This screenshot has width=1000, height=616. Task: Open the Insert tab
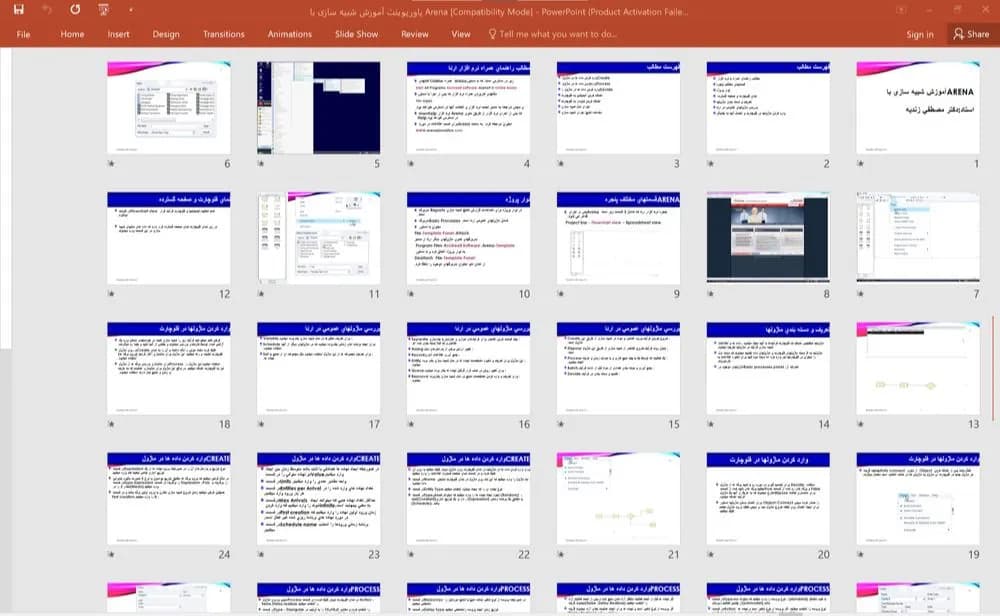[x=119, y=34]
